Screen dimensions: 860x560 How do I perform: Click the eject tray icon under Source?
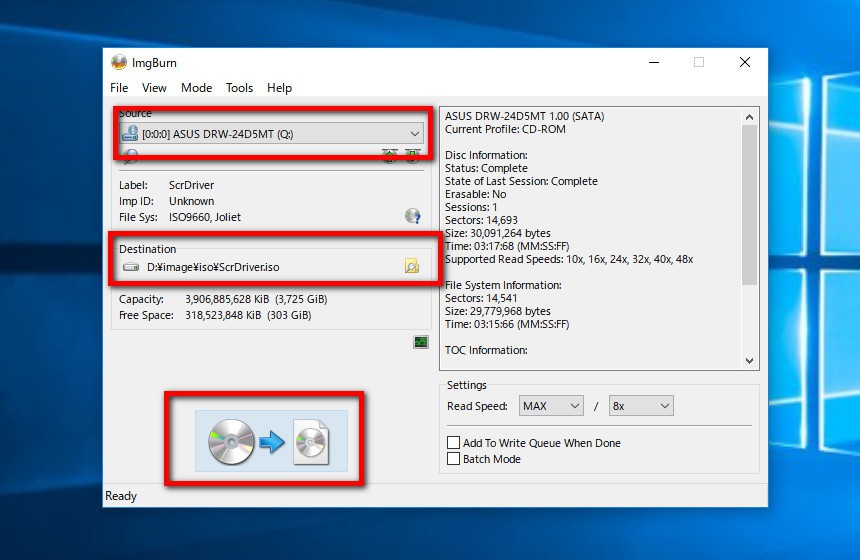click(x=389, y=156)
